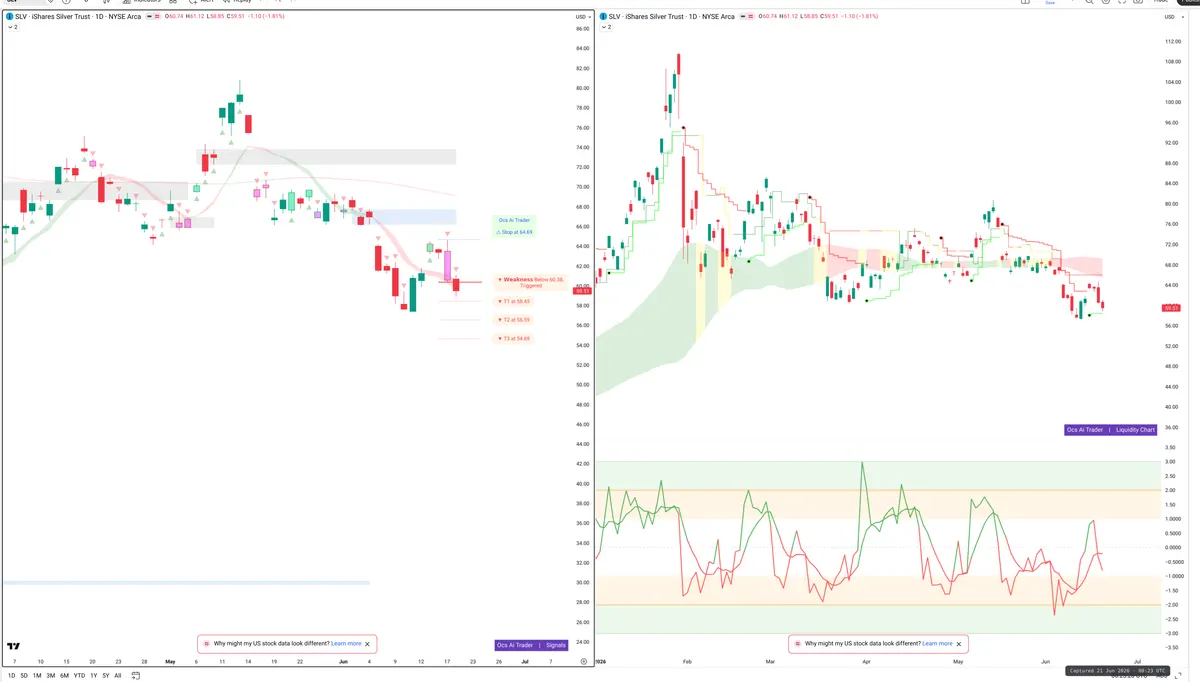Click the SLV symbol title in right chart
Screen dimensions: 1200x682
(670, 17)
